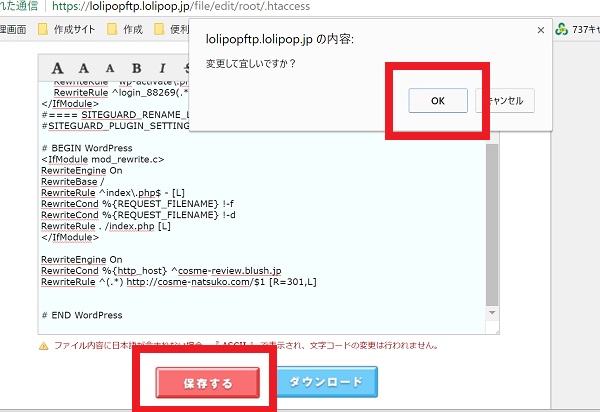Click the '#==== SITEGUARD_RENAME' line
This screenshot has width=600, height=412.
[x=115, y=115]
